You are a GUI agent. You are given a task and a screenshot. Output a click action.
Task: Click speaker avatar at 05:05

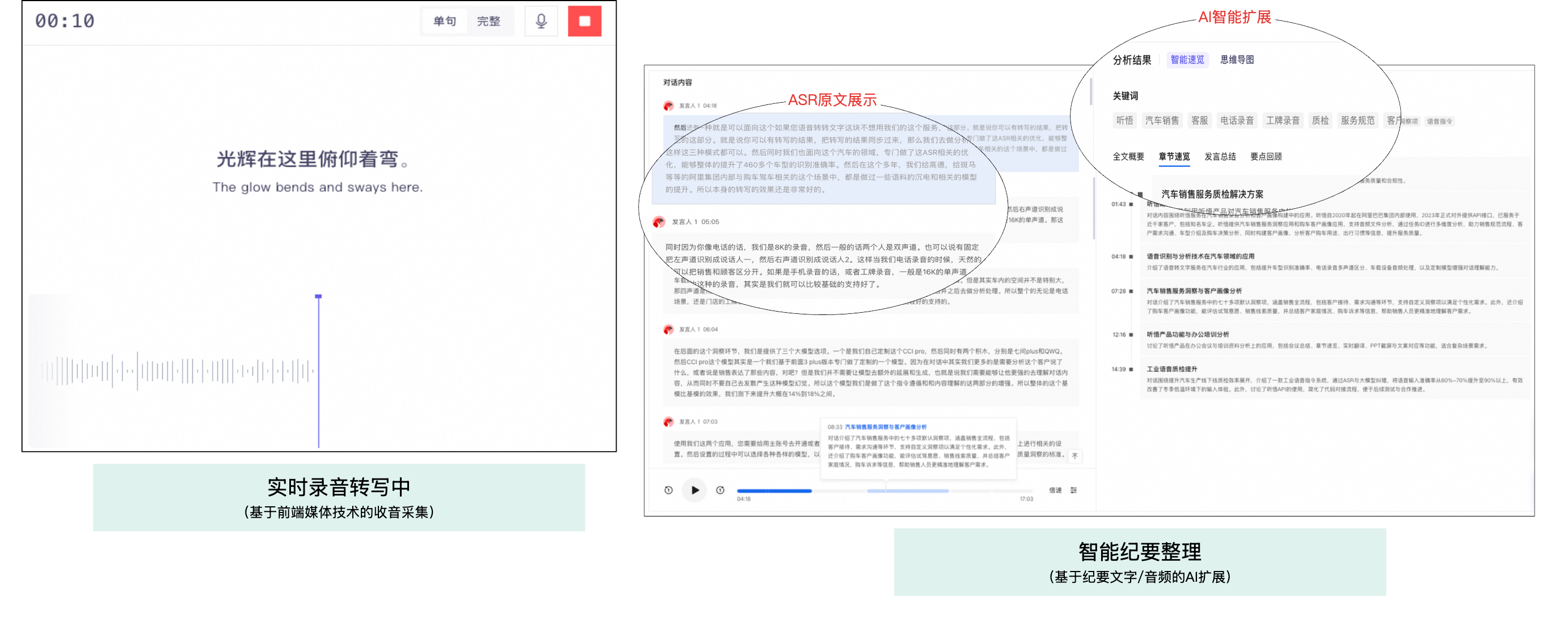point(659,222)
